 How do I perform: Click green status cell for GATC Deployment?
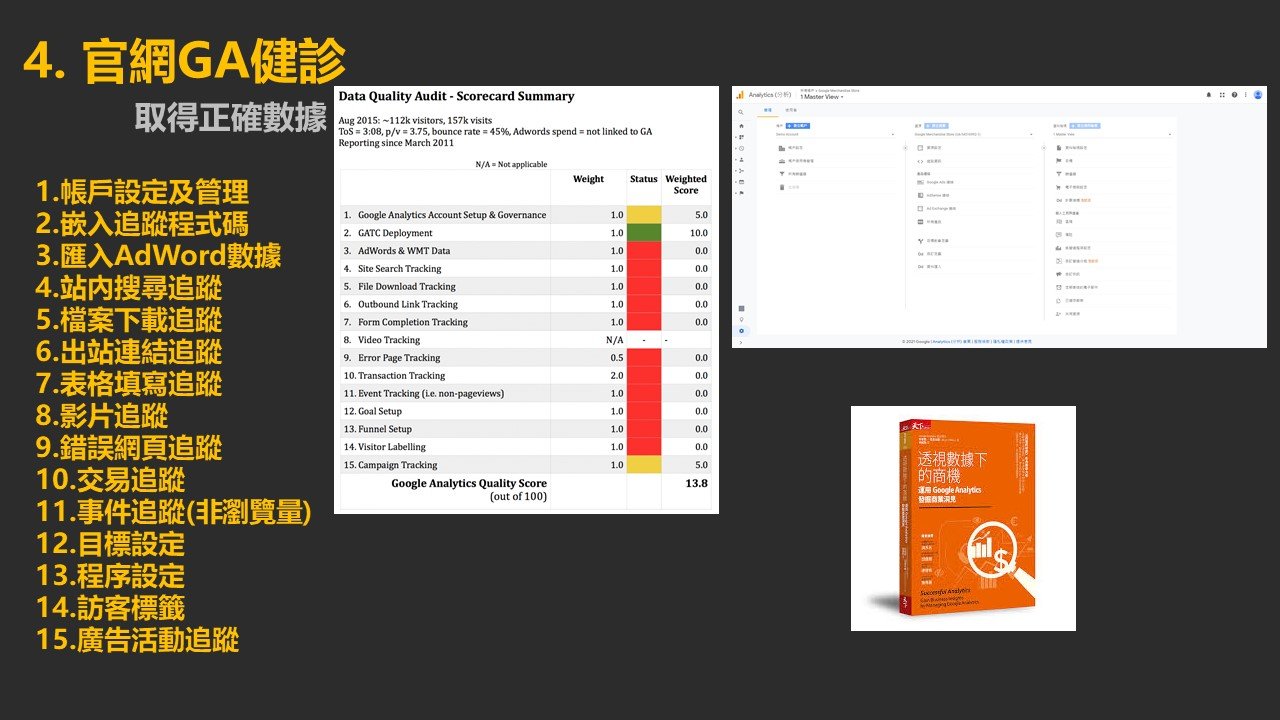click(x=644, y=233)
